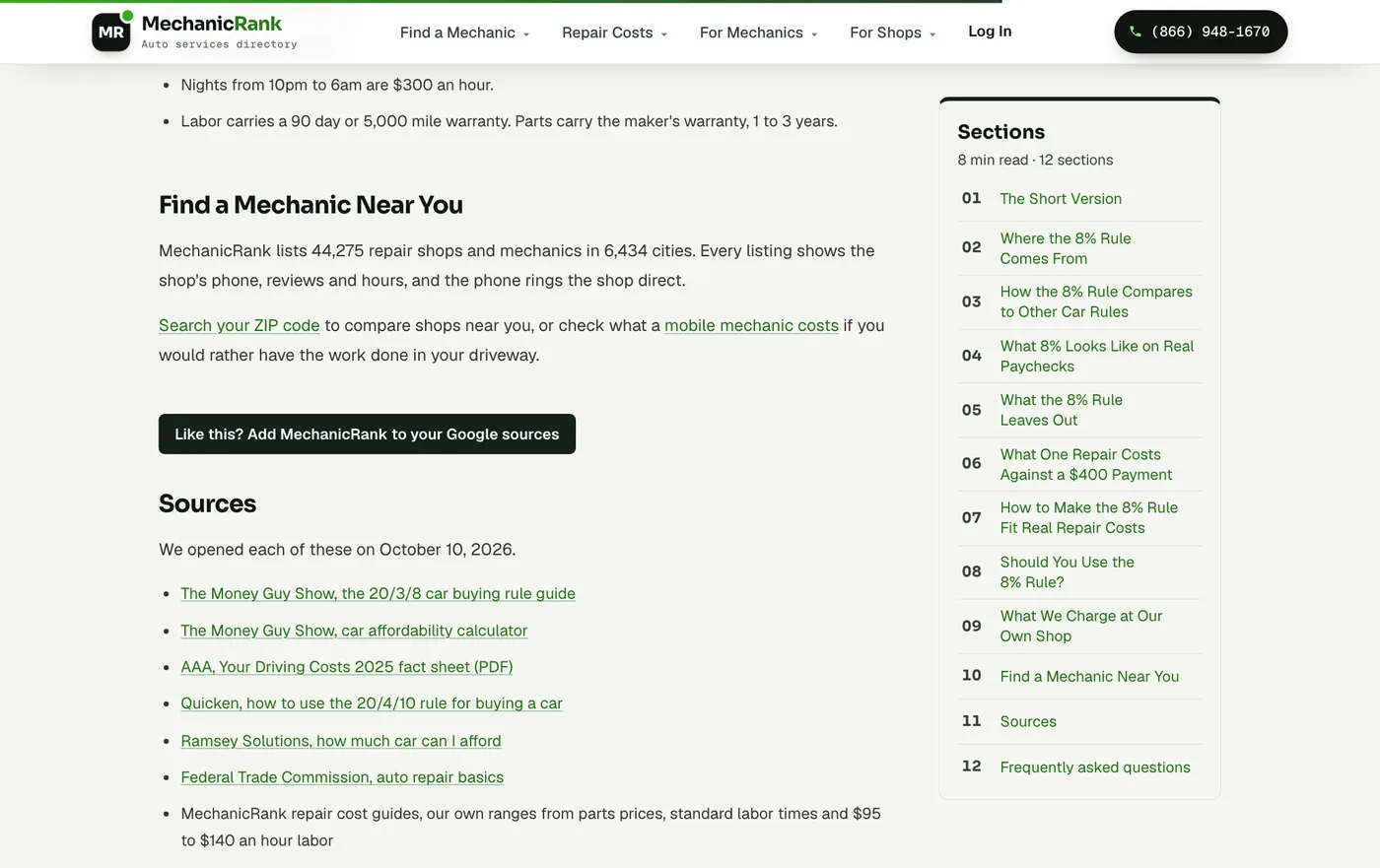Open the For Shops dropdown chevron

click(x=932, y=34)
